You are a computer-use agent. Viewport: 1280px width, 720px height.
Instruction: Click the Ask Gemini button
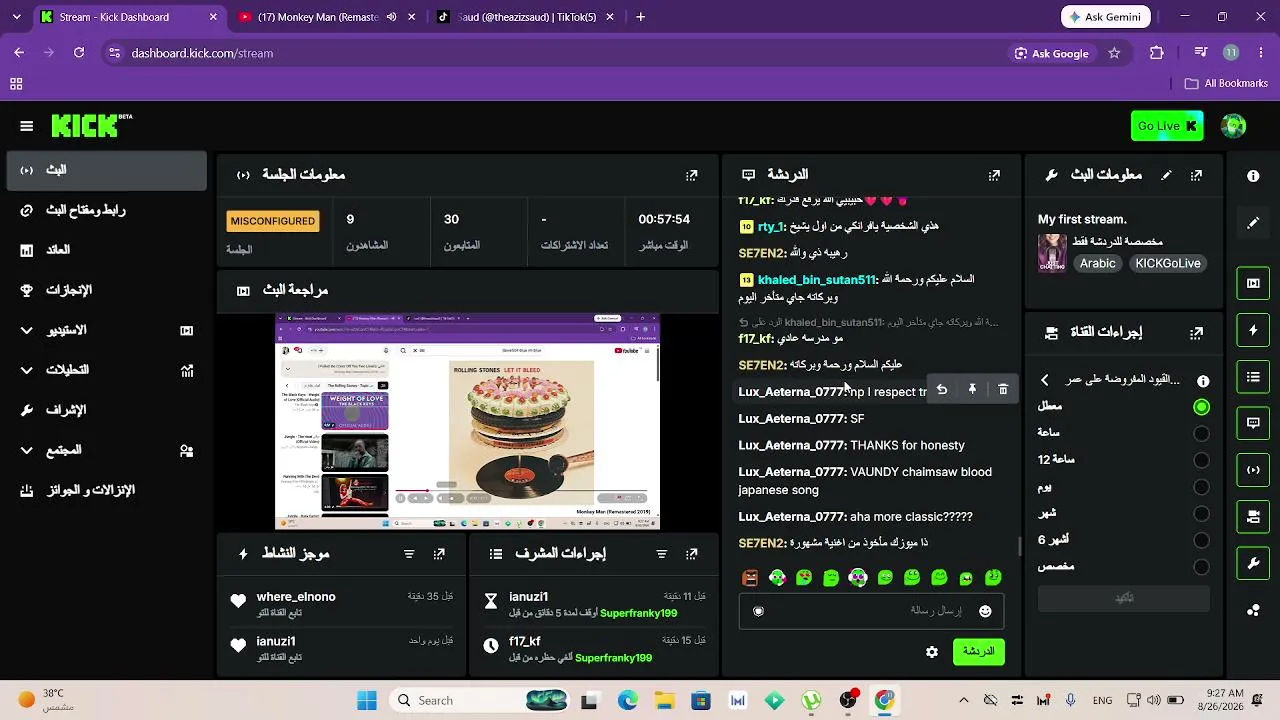point(1106,17)
